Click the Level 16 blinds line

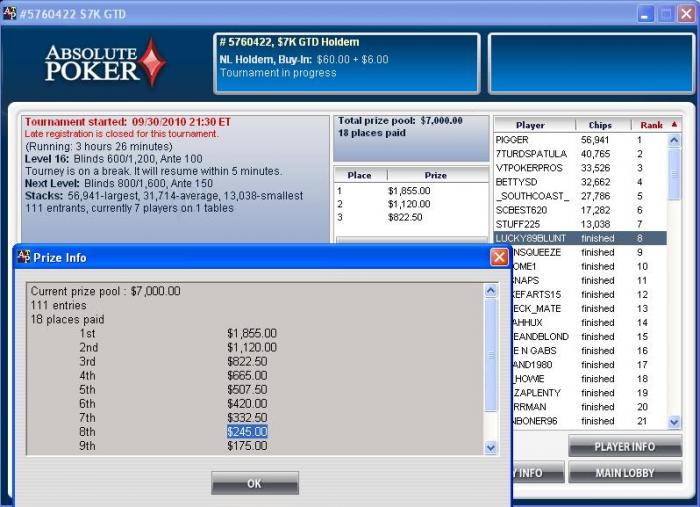114,159
